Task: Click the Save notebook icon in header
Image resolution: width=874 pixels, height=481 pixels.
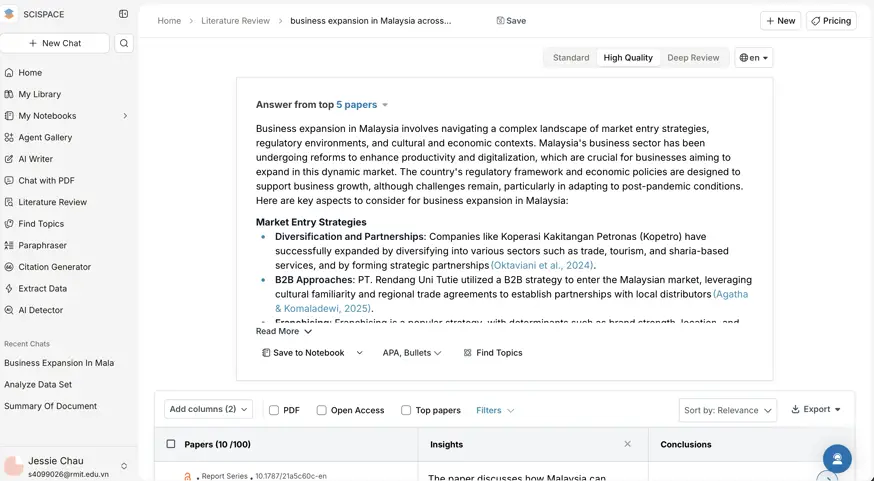Action: pyautogui.click(x=500, y=21)
